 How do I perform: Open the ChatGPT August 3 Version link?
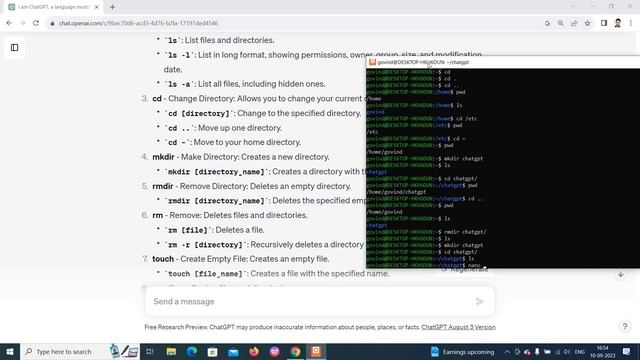pyautogui.click(x=458, y=327)
